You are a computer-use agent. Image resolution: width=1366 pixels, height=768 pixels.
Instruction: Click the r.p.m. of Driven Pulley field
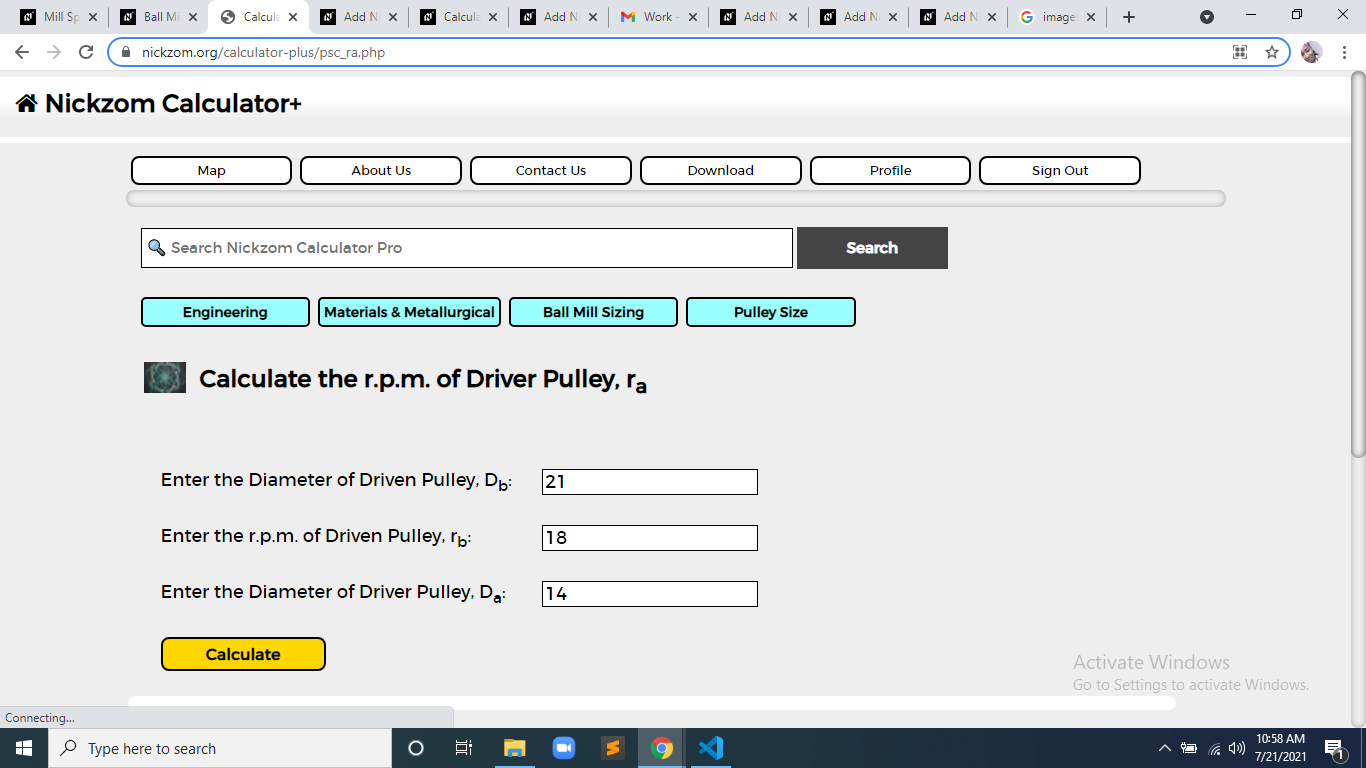pos(650,538)
